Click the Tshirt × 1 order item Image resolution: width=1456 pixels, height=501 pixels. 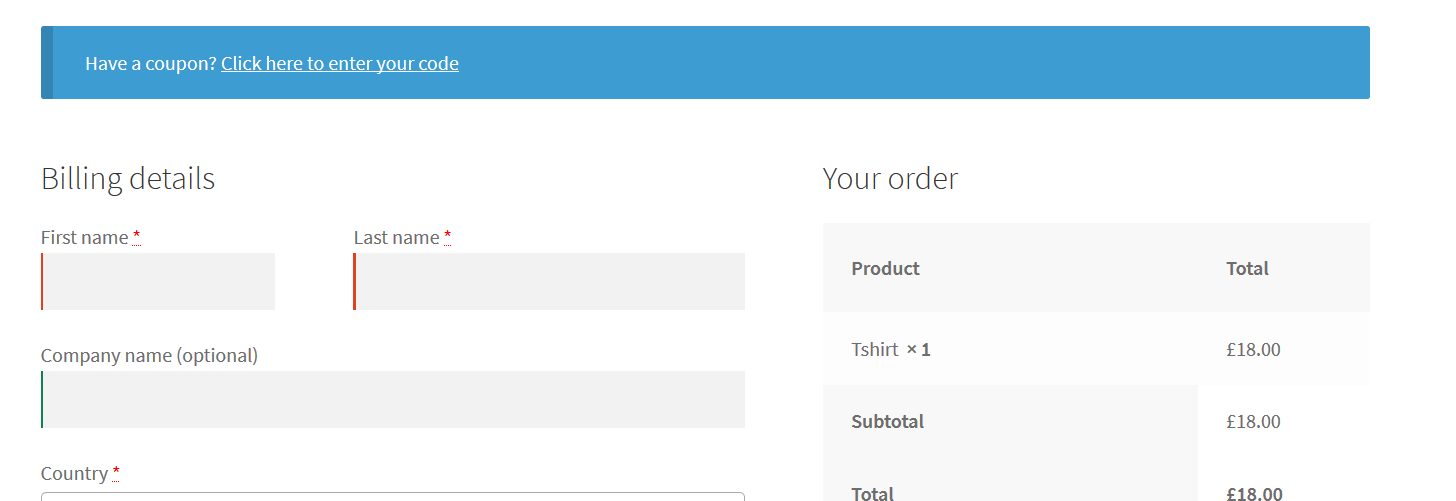891,349
